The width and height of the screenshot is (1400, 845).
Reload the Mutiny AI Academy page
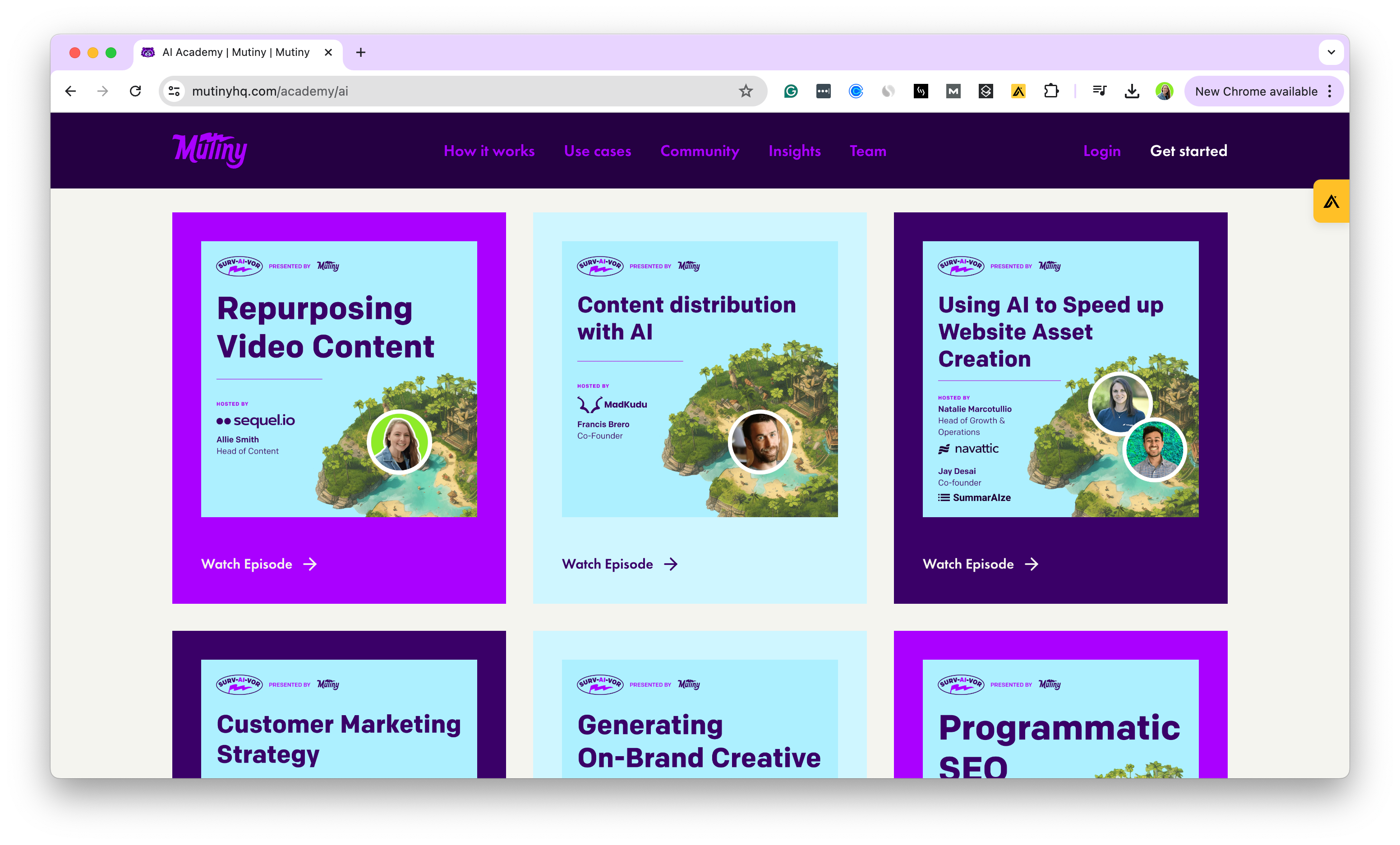(x=135, y=91)
